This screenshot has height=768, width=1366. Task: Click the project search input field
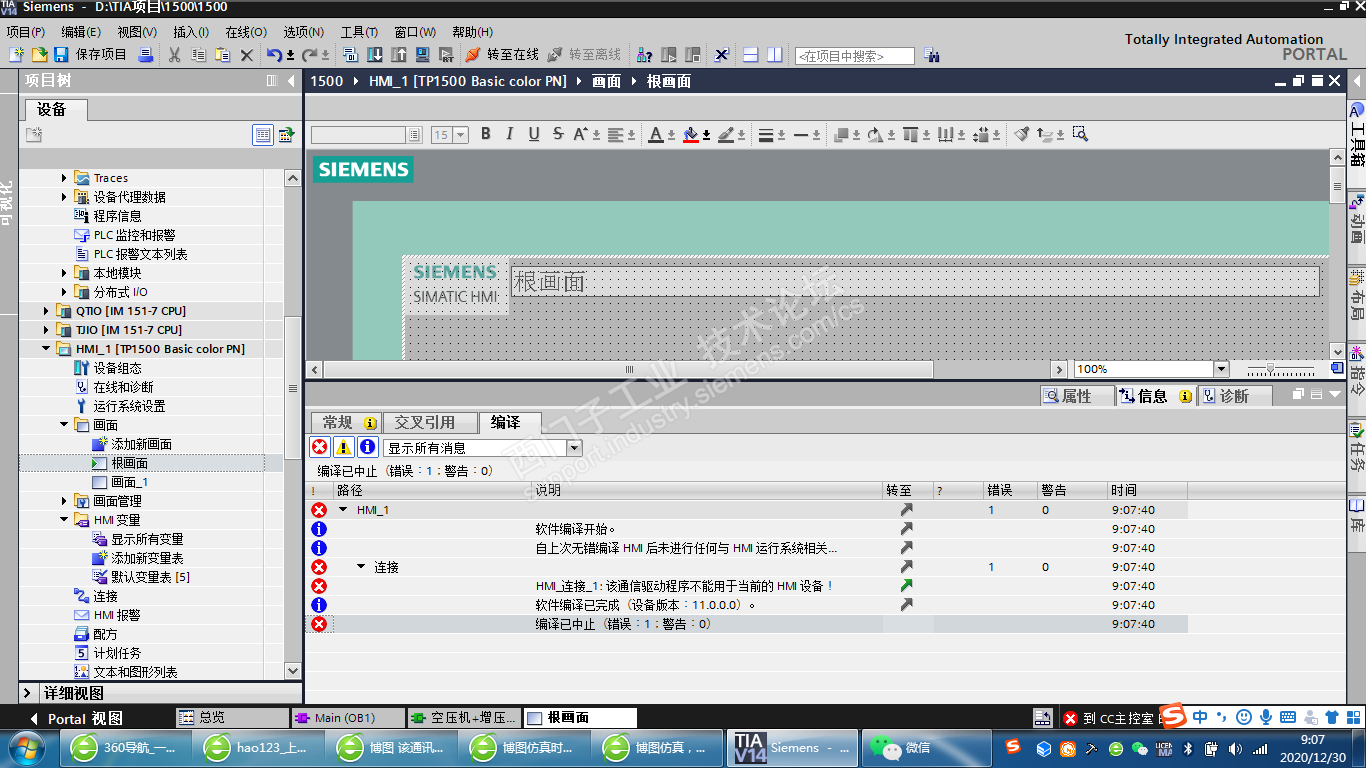click(x=855, y=56)
